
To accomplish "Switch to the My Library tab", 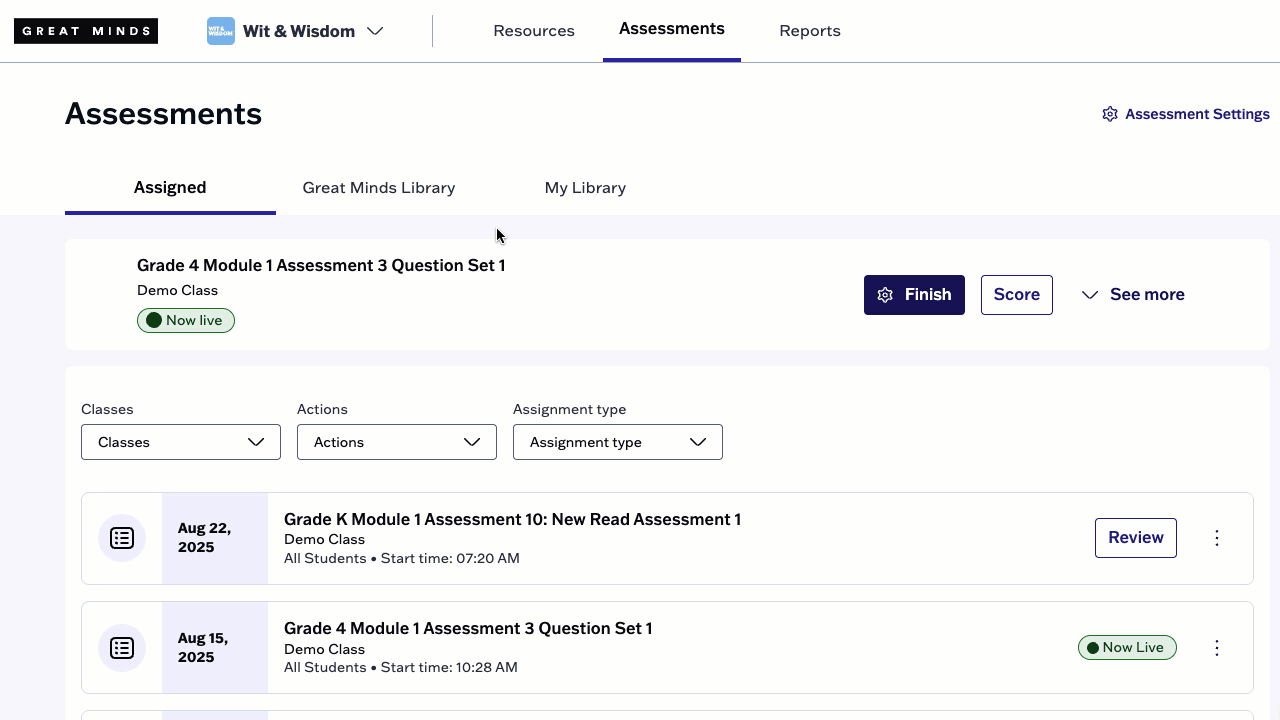I will click(x=585, y=188).
